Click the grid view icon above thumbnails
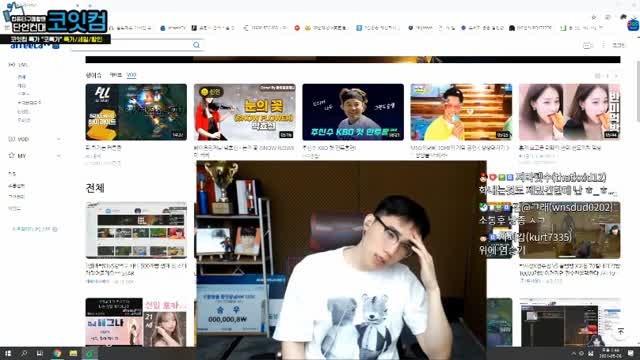Image resolution: width=640 pixels, height=360 pixels. tap(597, 76)
